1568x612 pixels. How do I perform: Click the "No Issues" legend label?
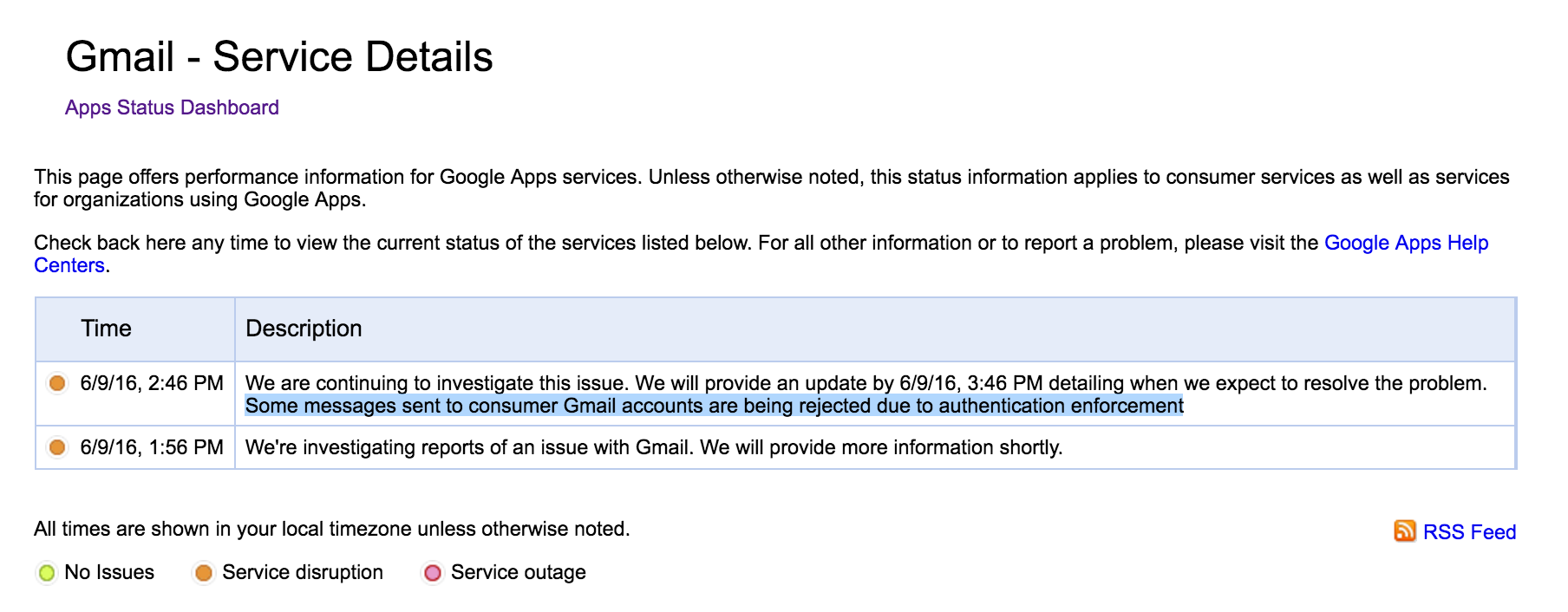(x=109, y=572)
